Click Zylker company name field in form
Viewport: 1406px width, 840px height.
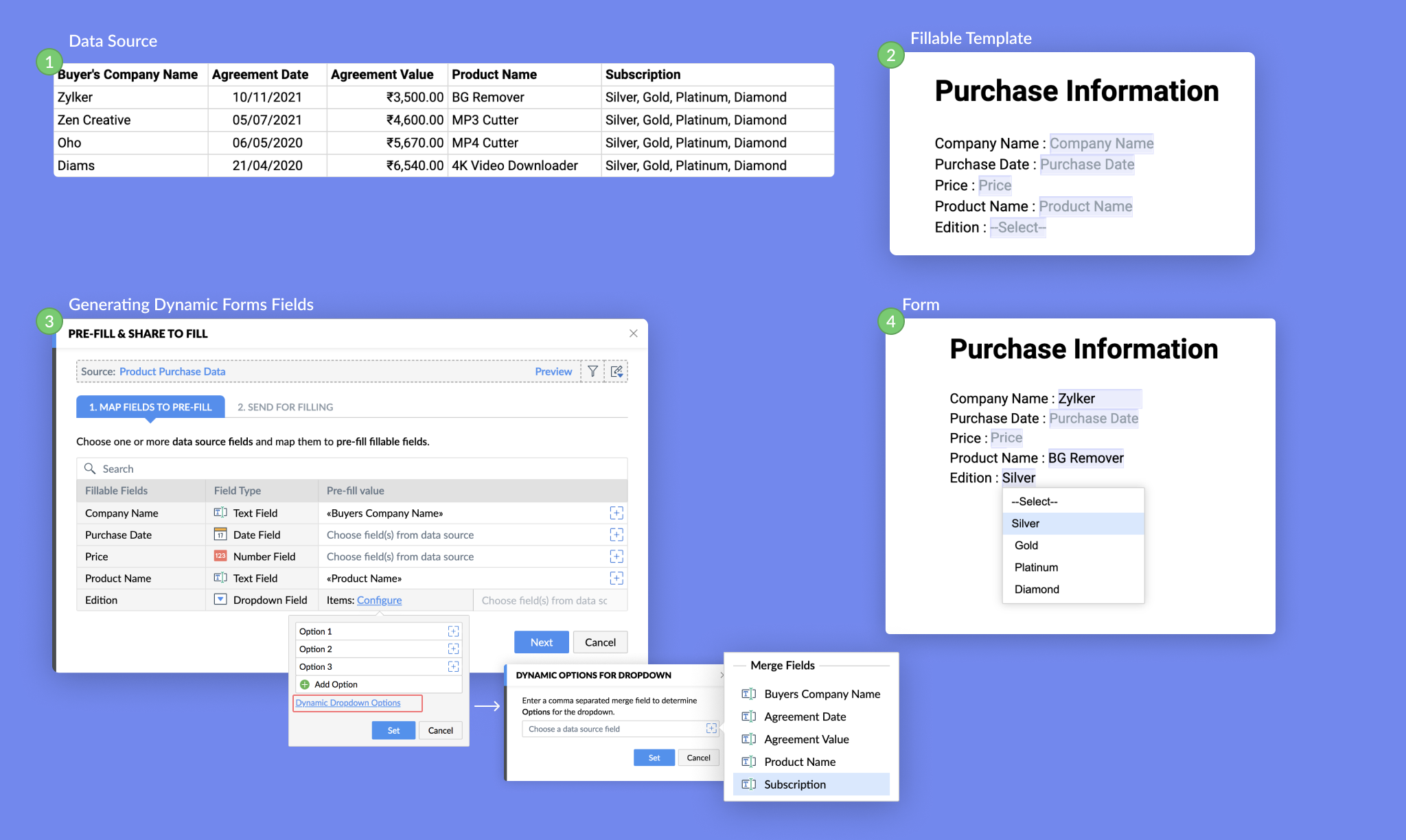[1099, 399]
